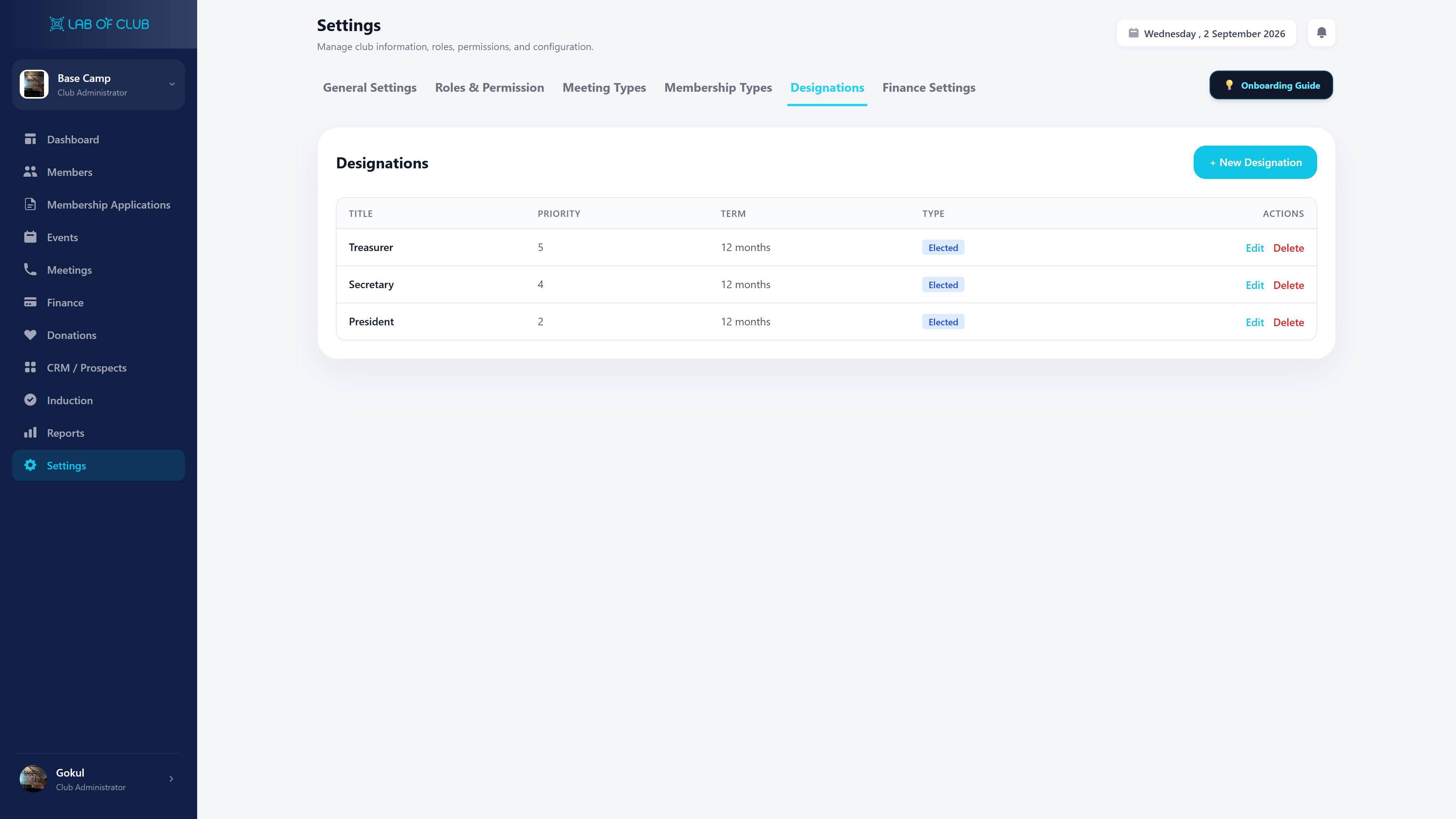1456x819 pixels.
Task: Click the Settings gear icon
Action: pos(30,465)
